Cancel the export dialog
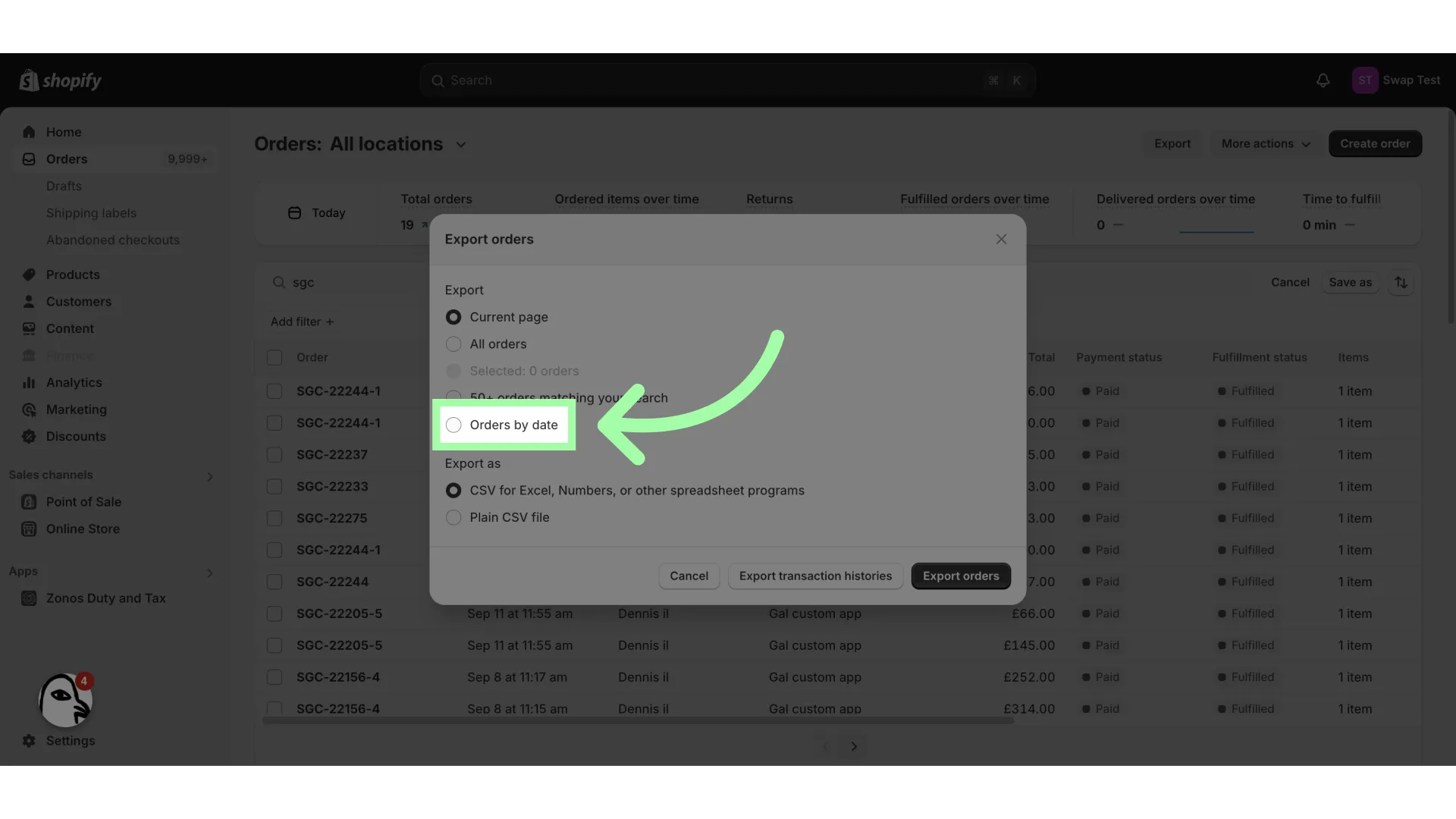 point(689,576)
